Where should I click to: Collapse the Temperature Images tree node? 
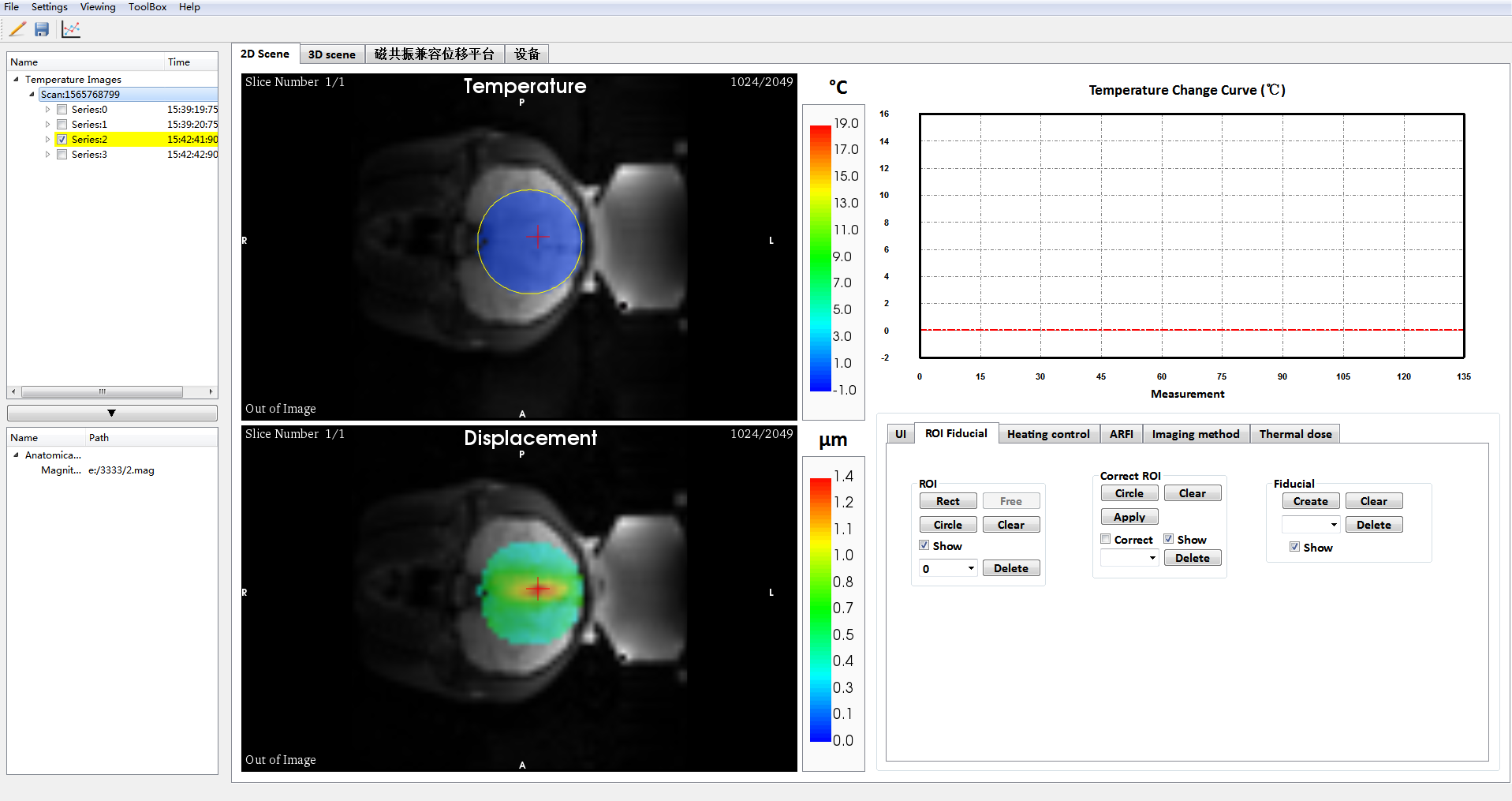click(16, 80)
